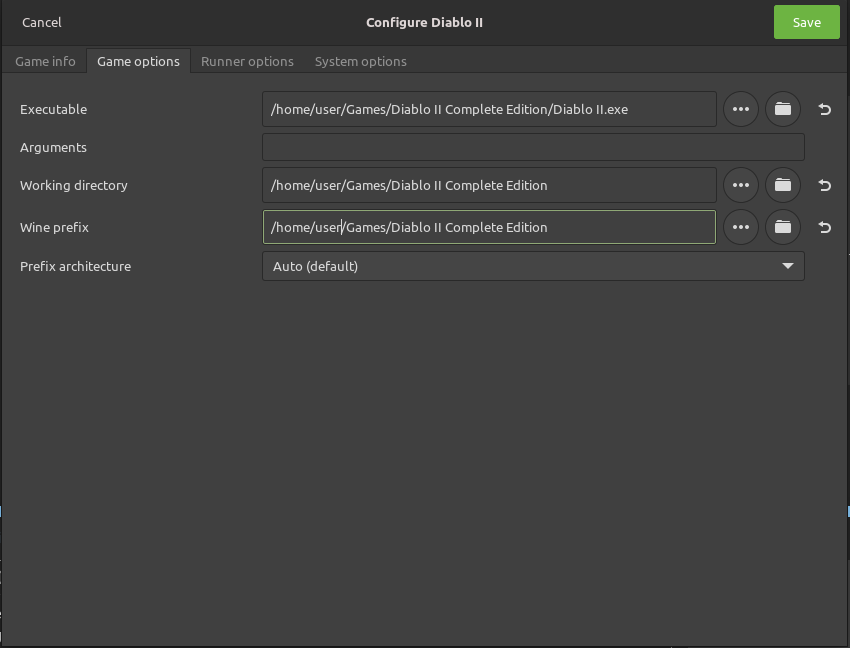Screen dimensions: 850x648
Task: Click the three-dots button beside Wine prefix
Action: tap(740, 227)
